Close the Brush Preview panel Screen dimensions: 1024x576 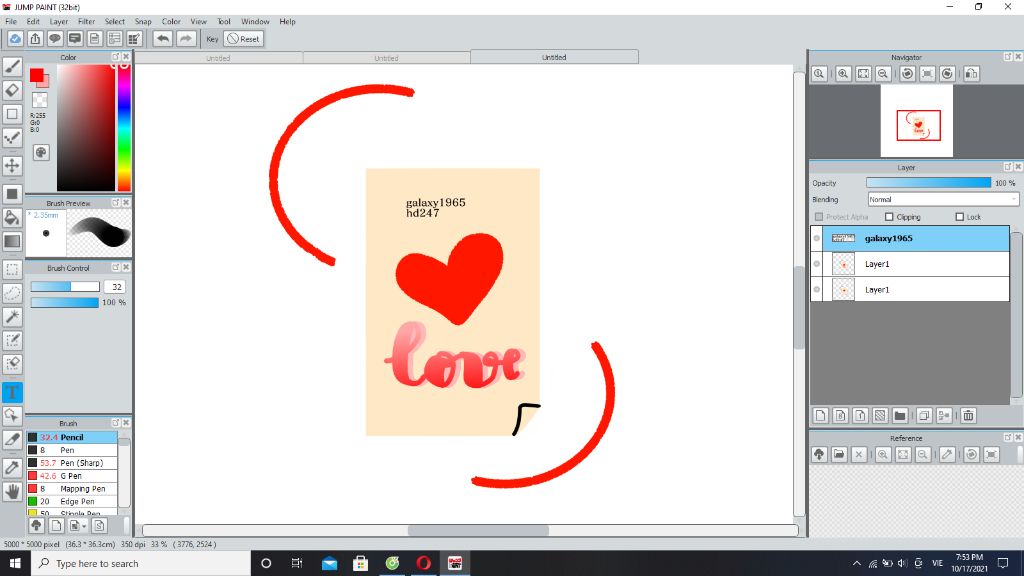click(127, 202)
